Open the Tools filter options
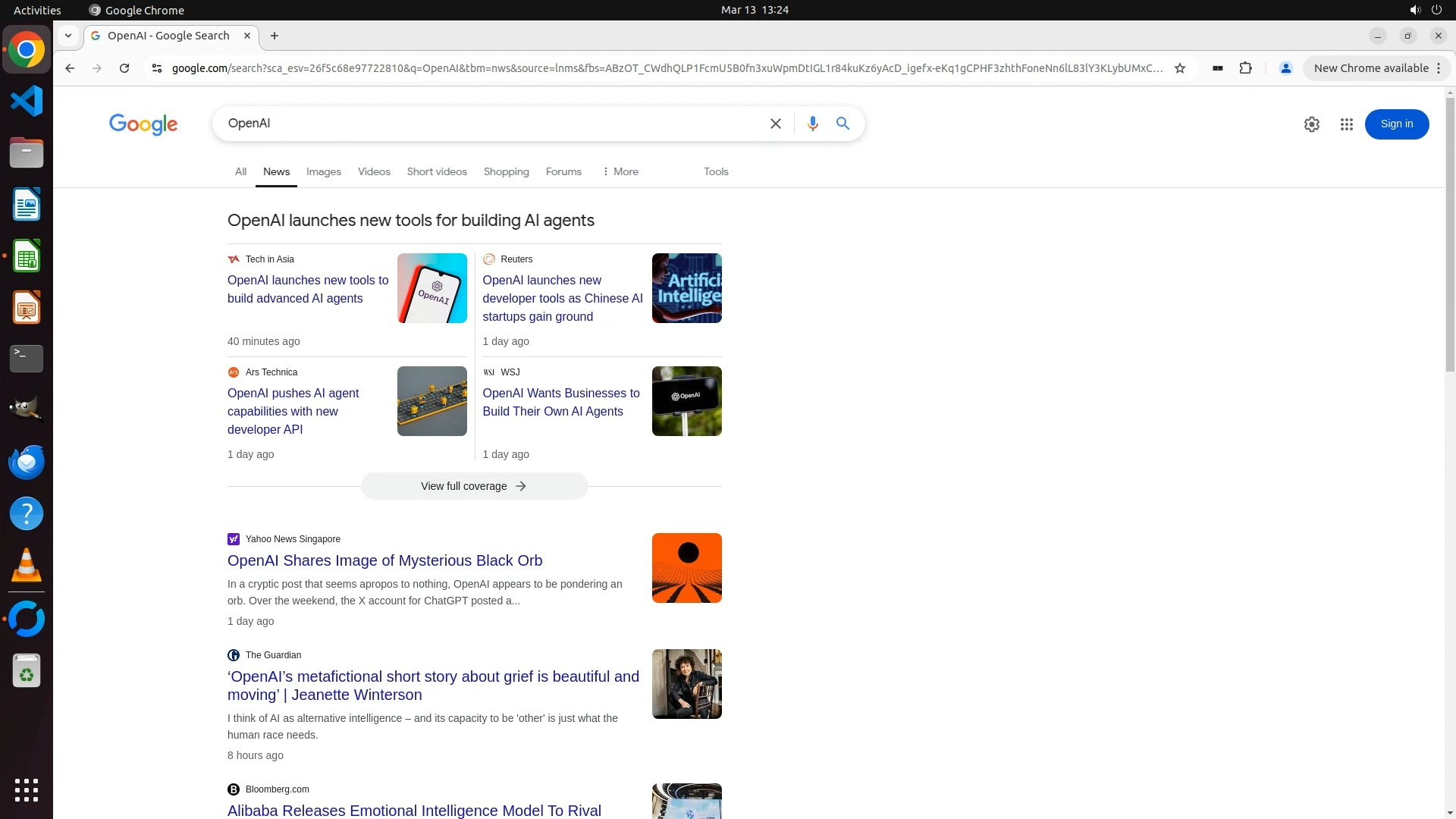1456x819 pixels. point(715,172)
